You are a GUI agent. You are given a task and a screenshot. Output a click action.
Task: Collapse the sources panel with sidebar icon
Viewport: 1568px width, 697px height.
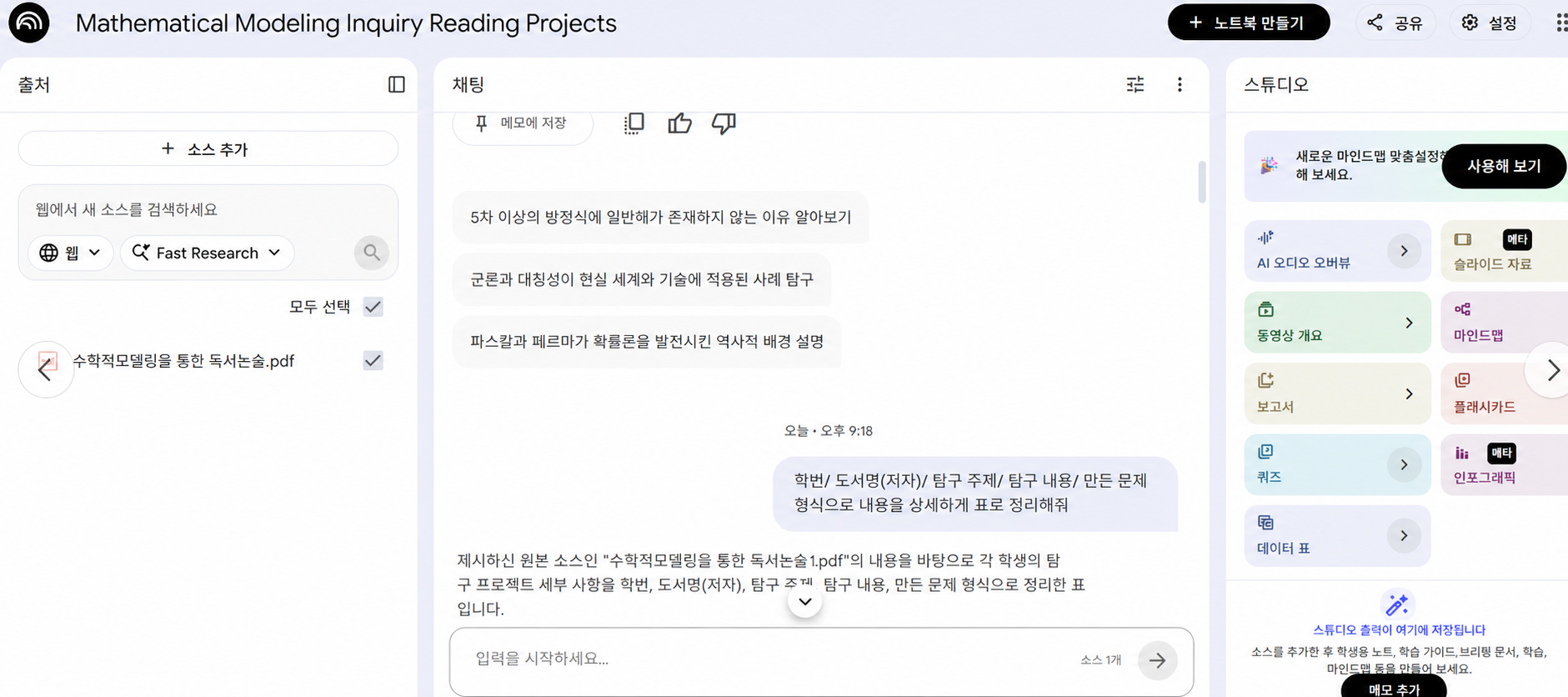(397, 84)
